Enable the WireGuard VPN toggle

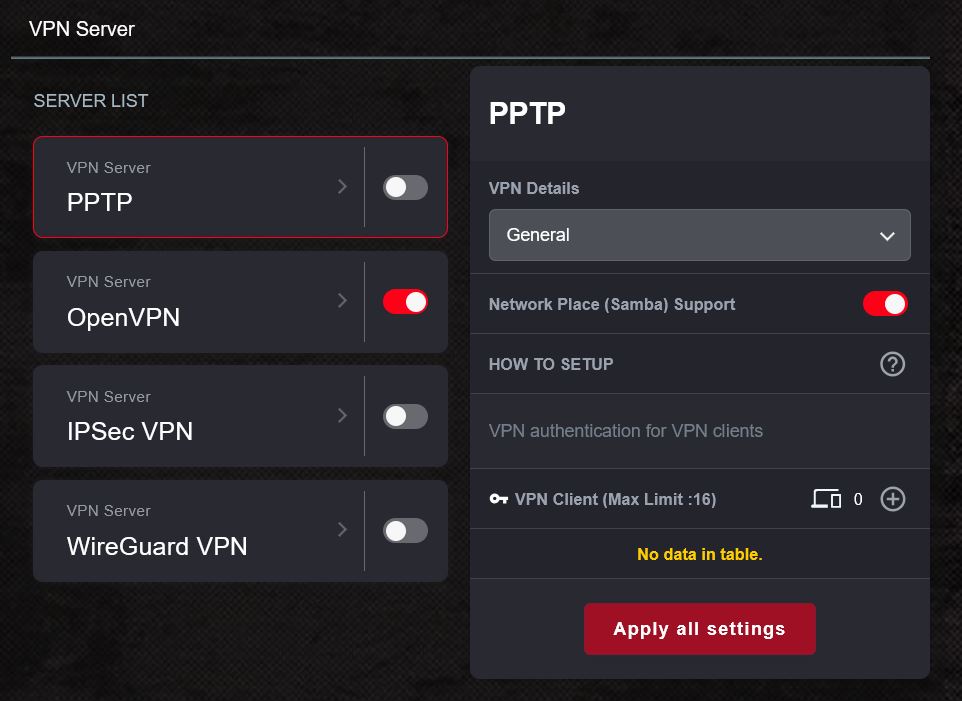point(404,530)
